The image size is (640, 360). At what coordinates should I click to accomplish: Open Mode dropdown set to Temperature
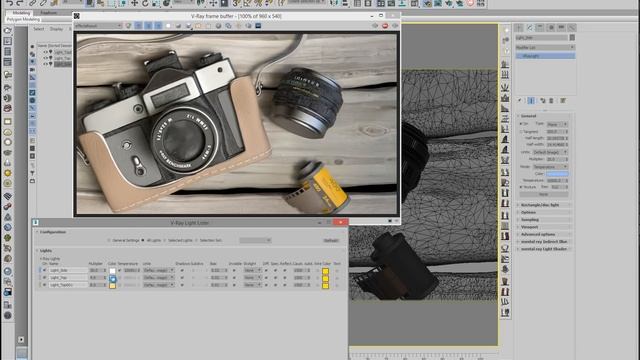[550, 167]
